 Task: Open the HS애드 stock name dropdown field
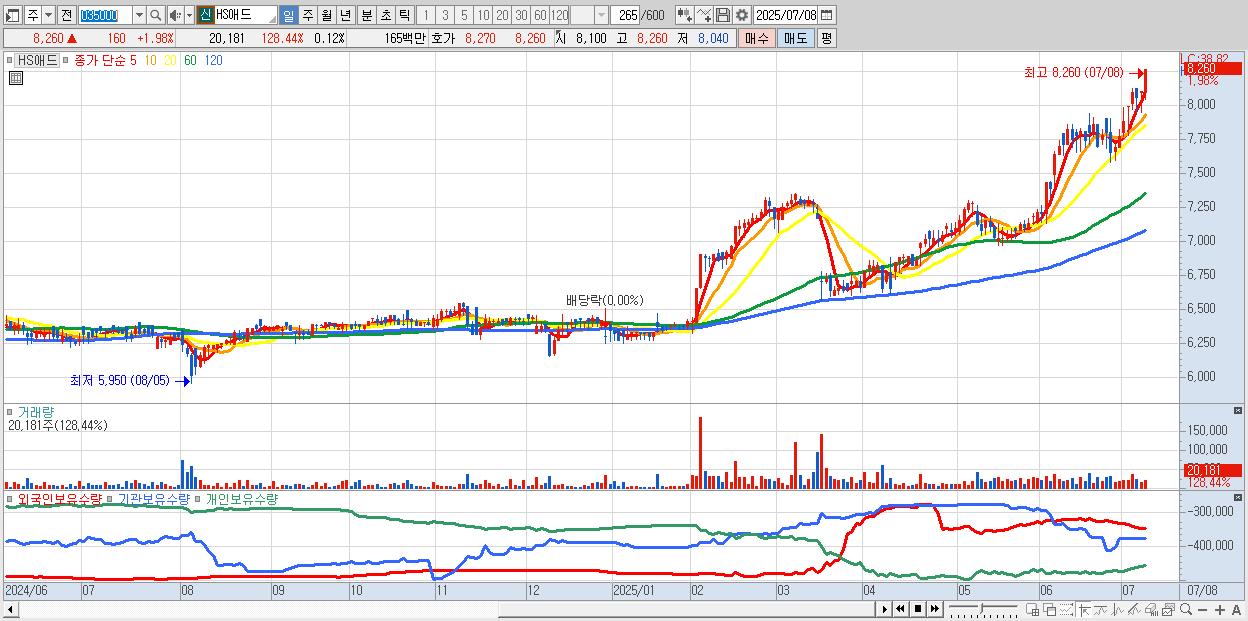point(245,15)
